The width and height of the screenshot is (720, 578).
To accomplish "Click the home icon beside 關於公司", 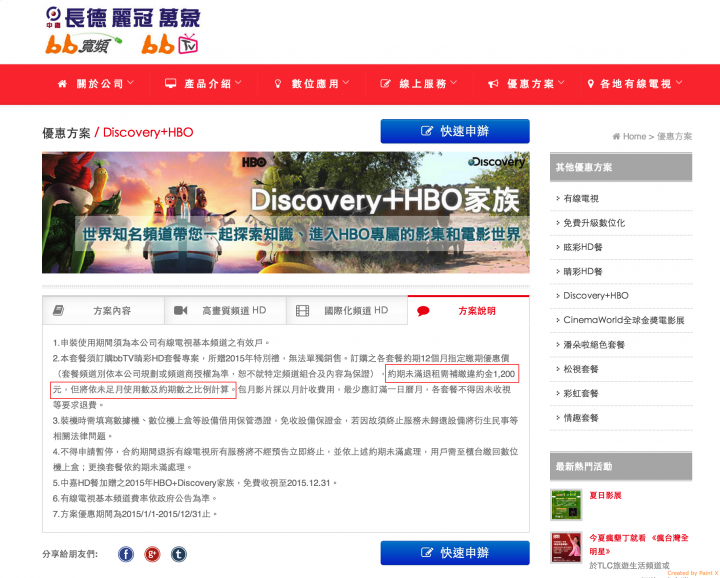I will (62, 84).
